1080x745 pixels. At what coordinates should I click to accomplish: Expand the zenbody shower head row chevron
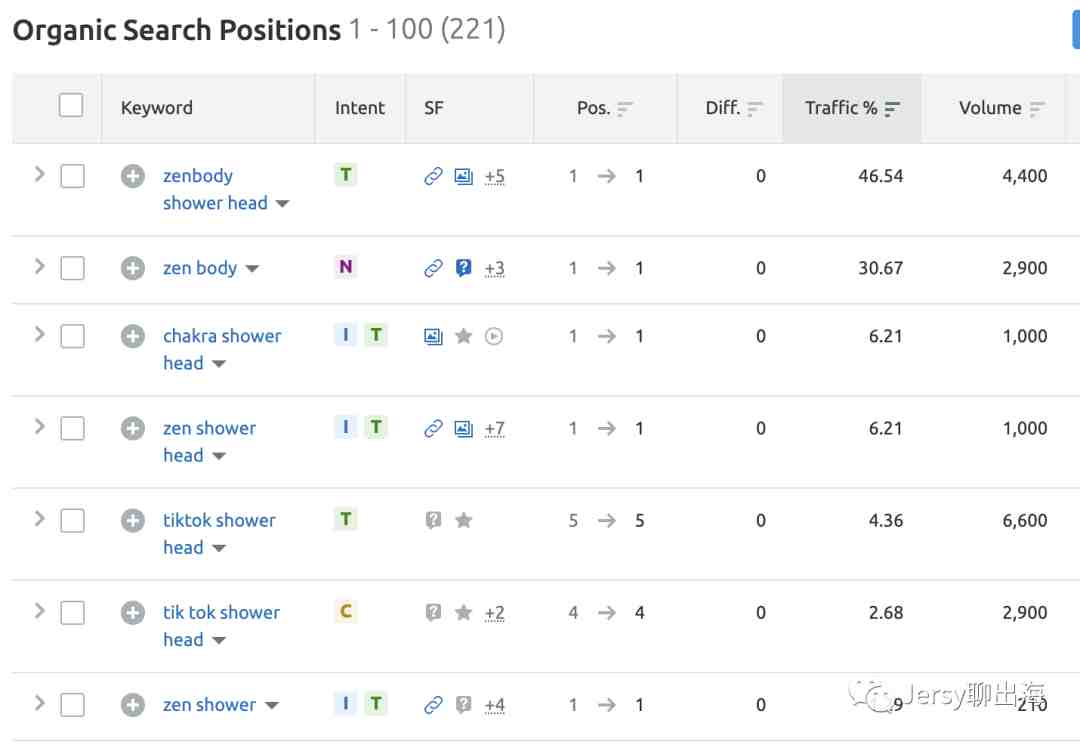39,175
